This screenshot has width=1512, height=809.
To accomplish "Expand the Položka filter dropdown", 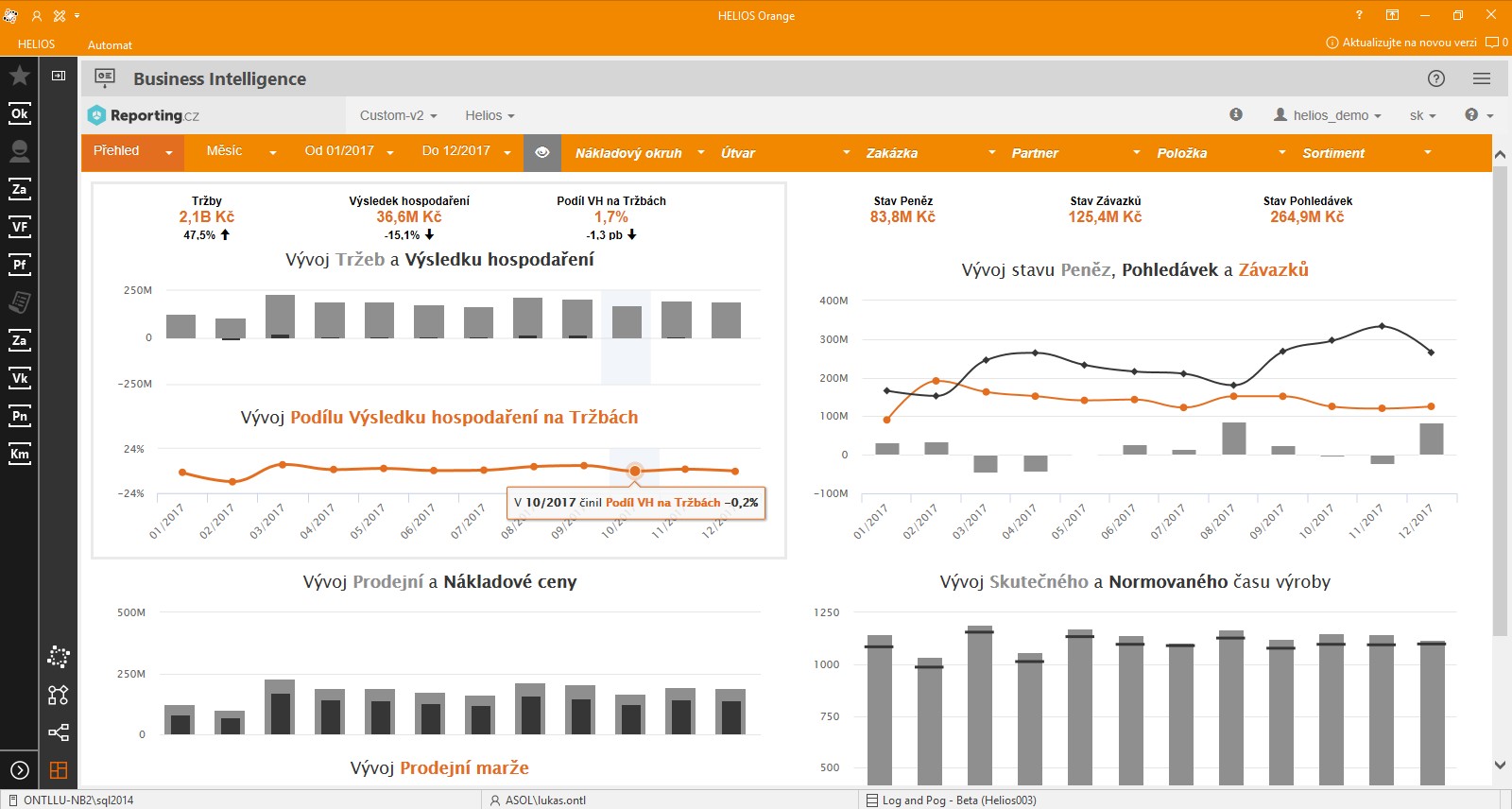I will tap(1222, 153).
